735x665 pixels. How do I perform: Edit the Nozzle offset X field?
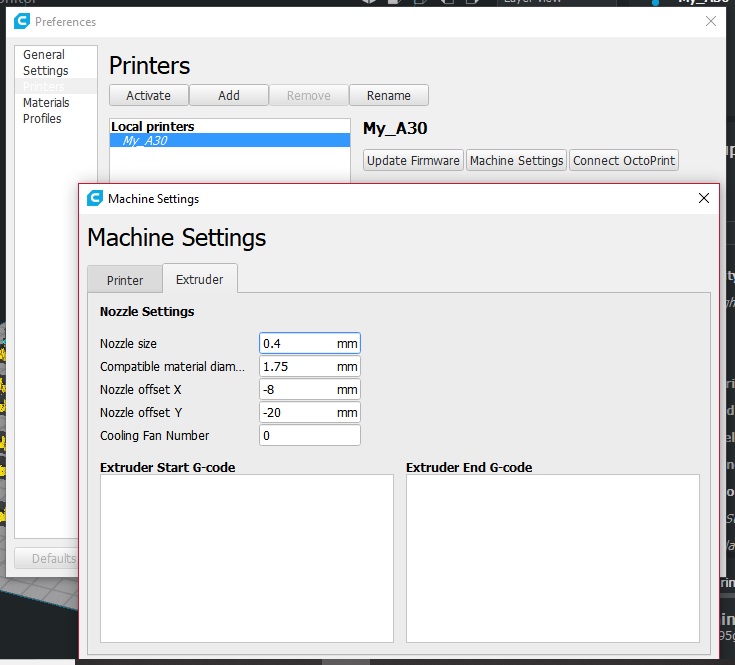click(310, 389)
